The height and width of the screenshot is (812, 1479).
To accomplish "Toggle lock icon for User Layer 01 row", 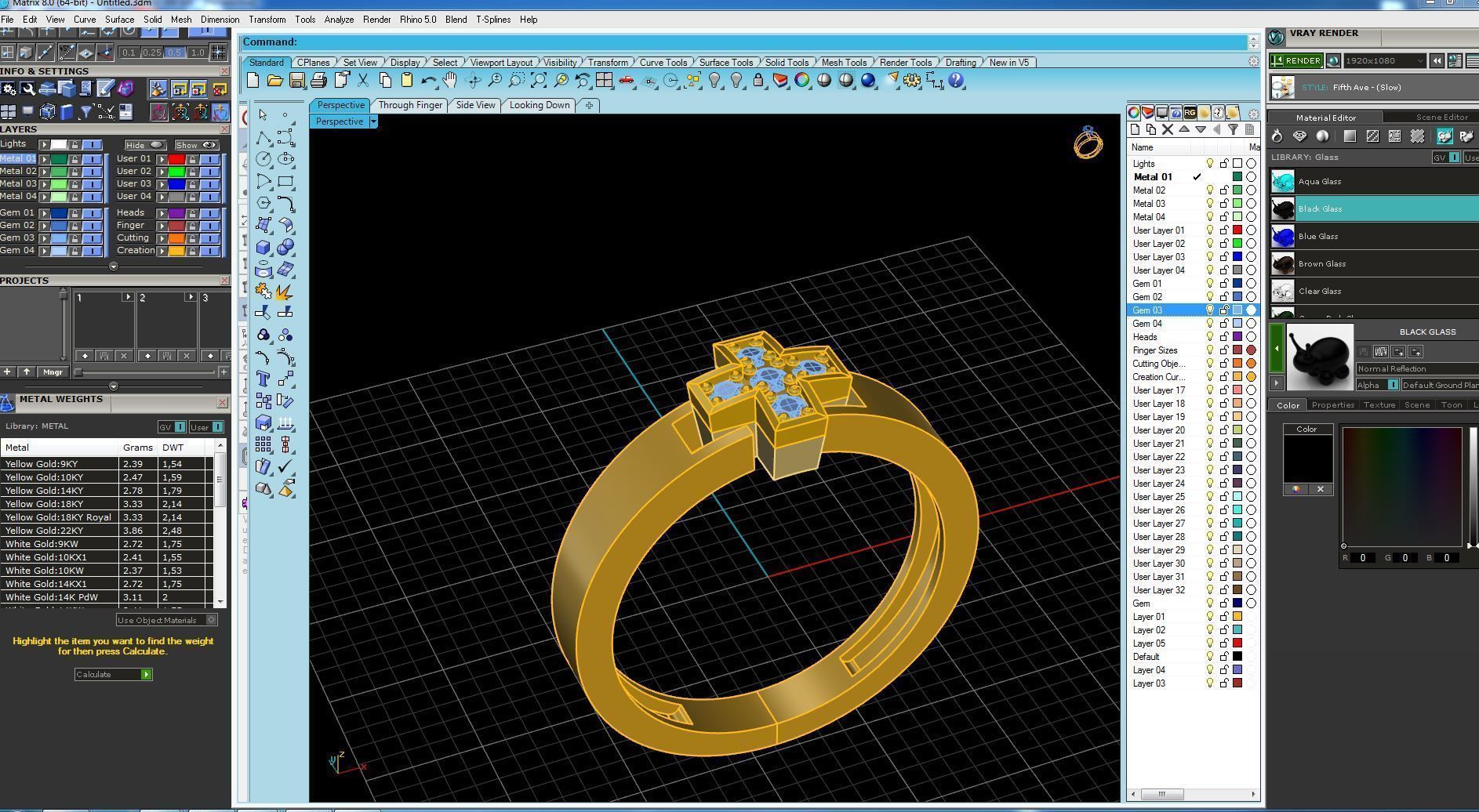I will point(1223,230).
